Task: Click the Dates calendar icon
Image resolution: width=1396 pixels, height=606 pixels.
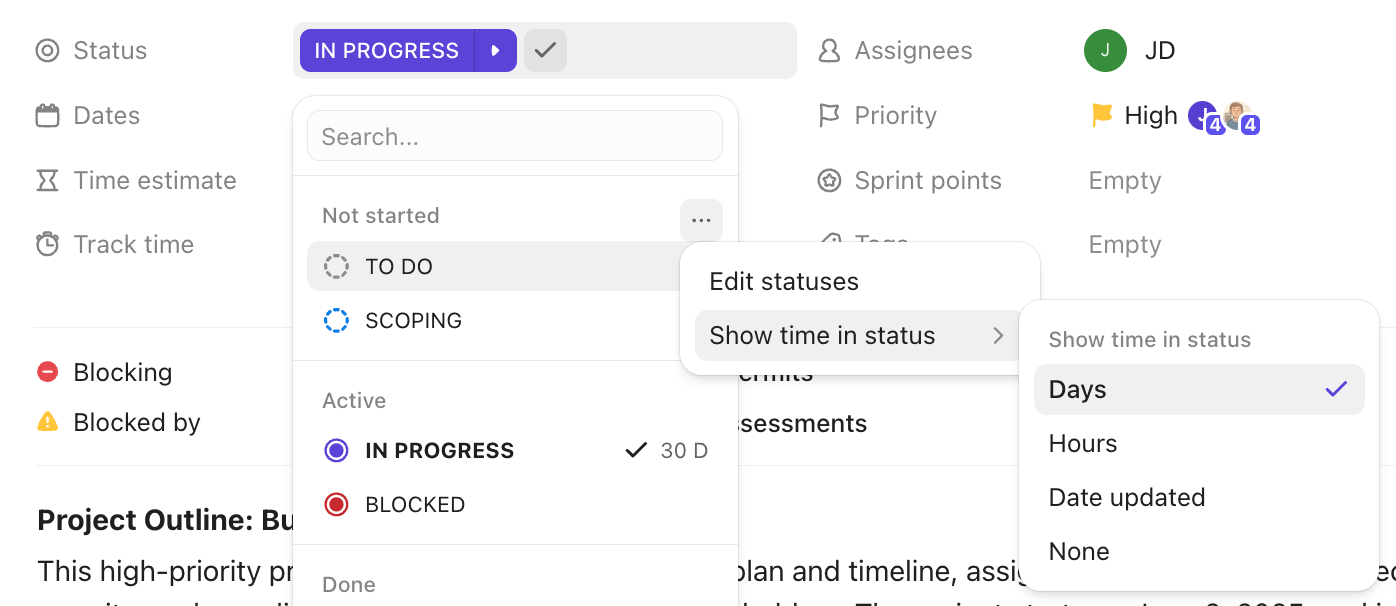Action: 47,114
